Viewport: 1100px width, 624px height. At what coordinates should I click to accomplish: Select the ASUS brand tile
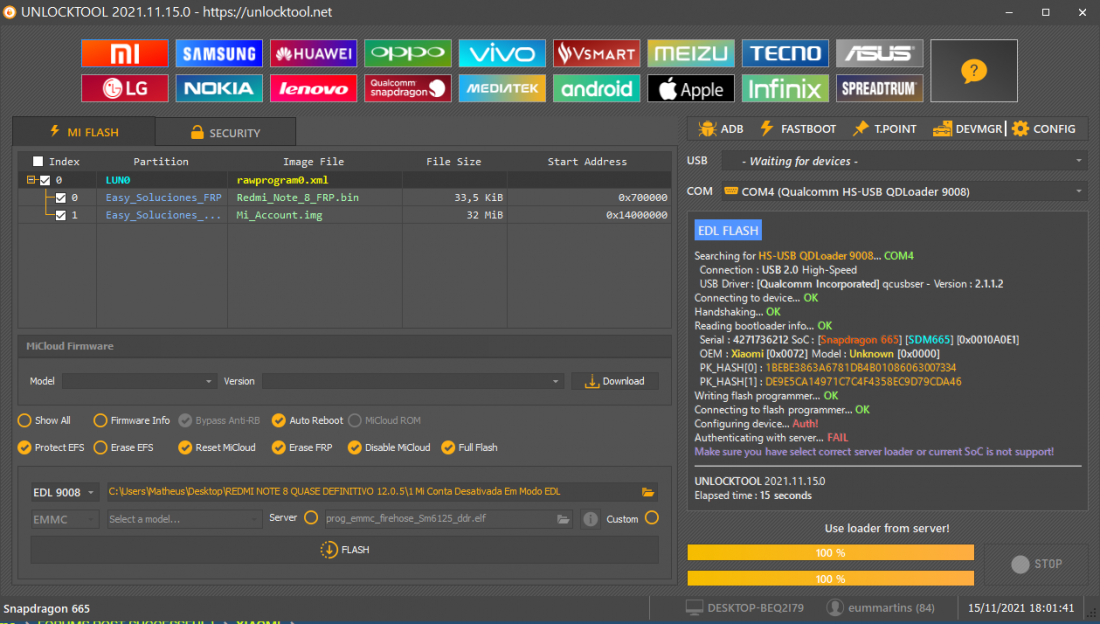pyautogui.click(x=879, y=53)
